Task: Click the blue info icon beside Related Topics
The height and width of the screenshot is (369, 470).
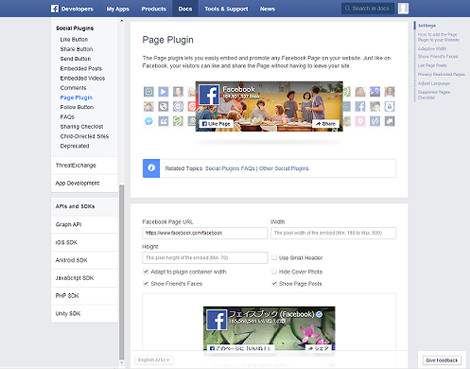Action: pyautogui.click(x=151, y=168)
